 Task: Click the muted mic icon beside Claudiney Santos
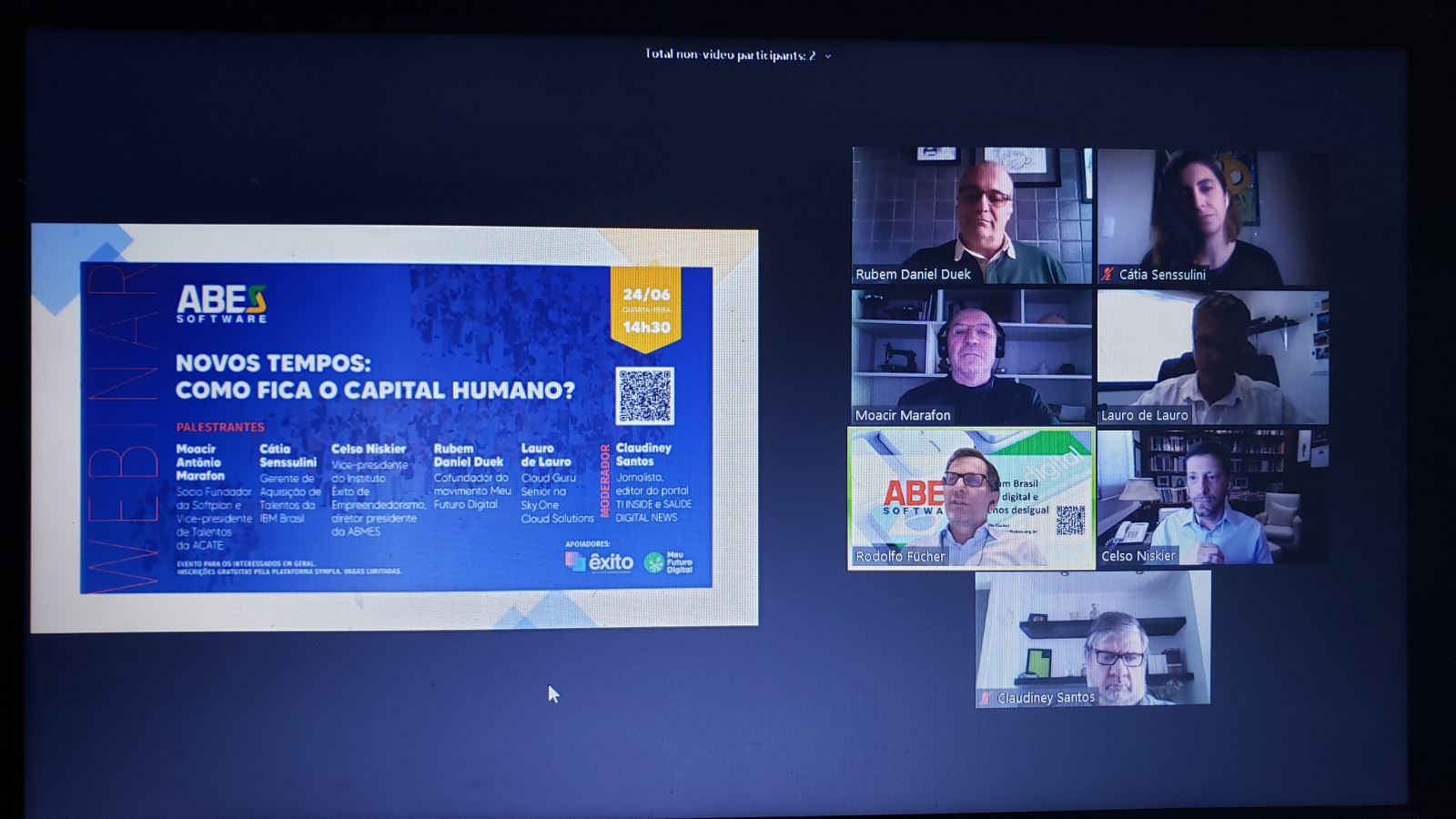pyautogui.click(x=985, y=698)
